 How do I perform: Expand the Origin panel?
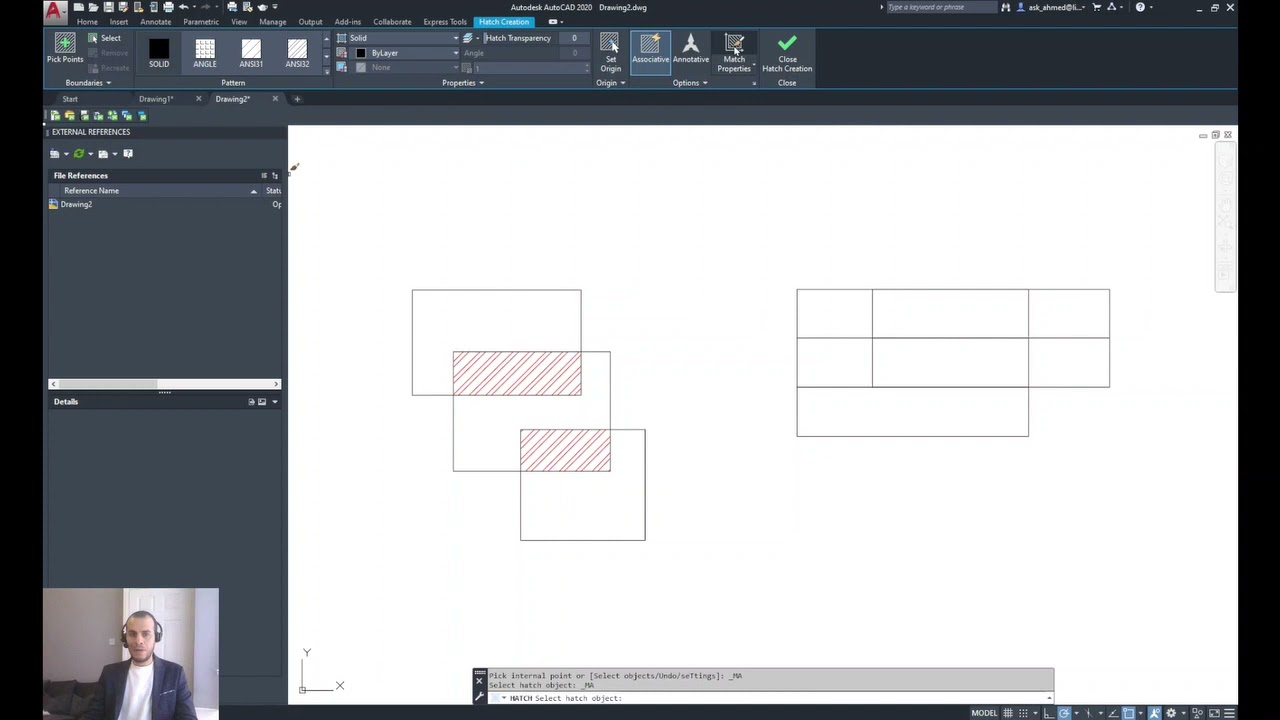click(610, 83)
